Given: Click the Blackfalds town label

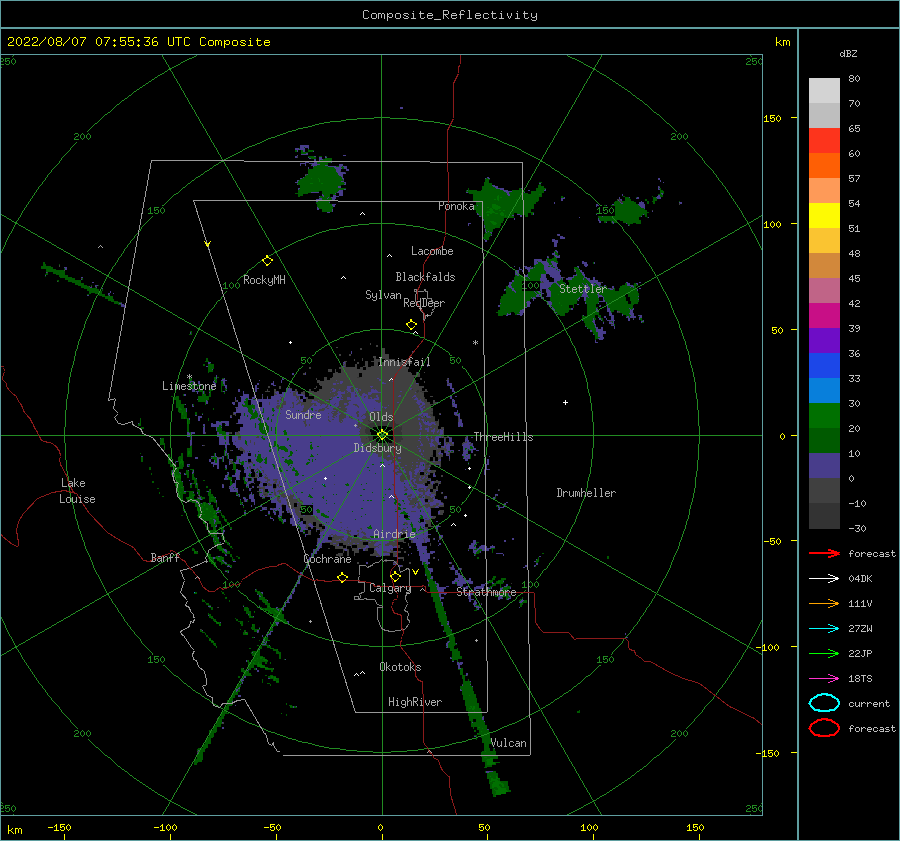Looking at the screenshot, I should click(x=425, y=277).
